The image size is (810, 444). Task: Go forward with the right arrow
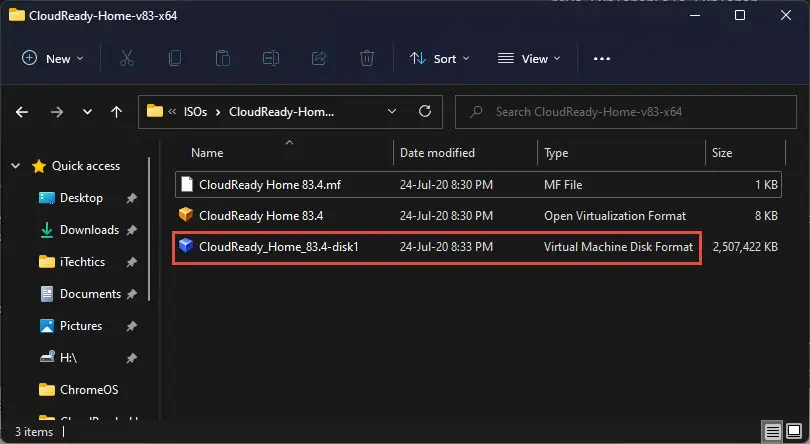tap(57, 112)
